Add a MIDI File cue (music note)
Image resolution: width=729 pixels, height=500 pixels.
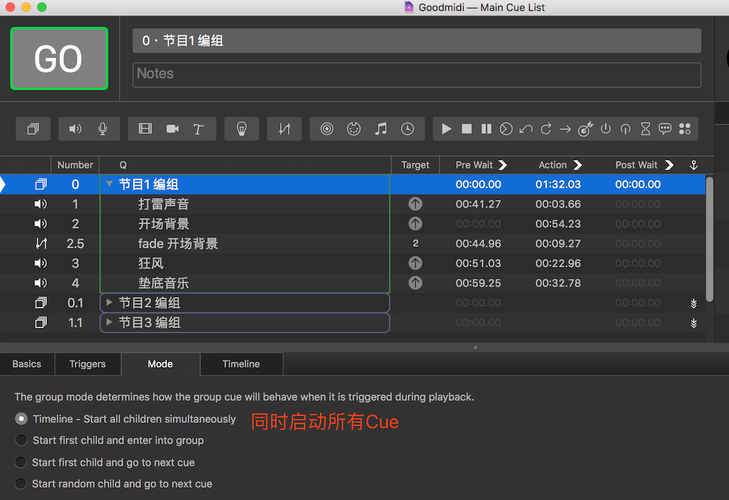click(381, 129)
